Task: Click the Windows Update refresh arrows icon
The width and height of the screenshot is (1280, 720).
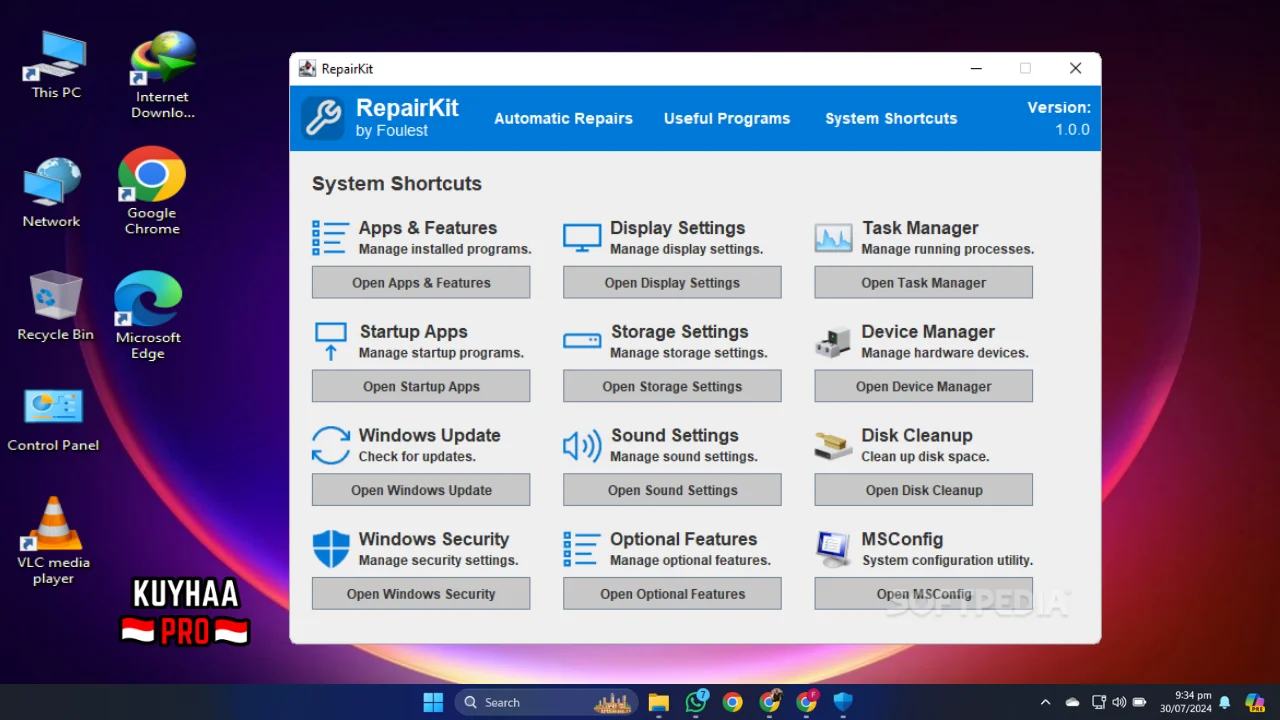Action: coord(330,445)
